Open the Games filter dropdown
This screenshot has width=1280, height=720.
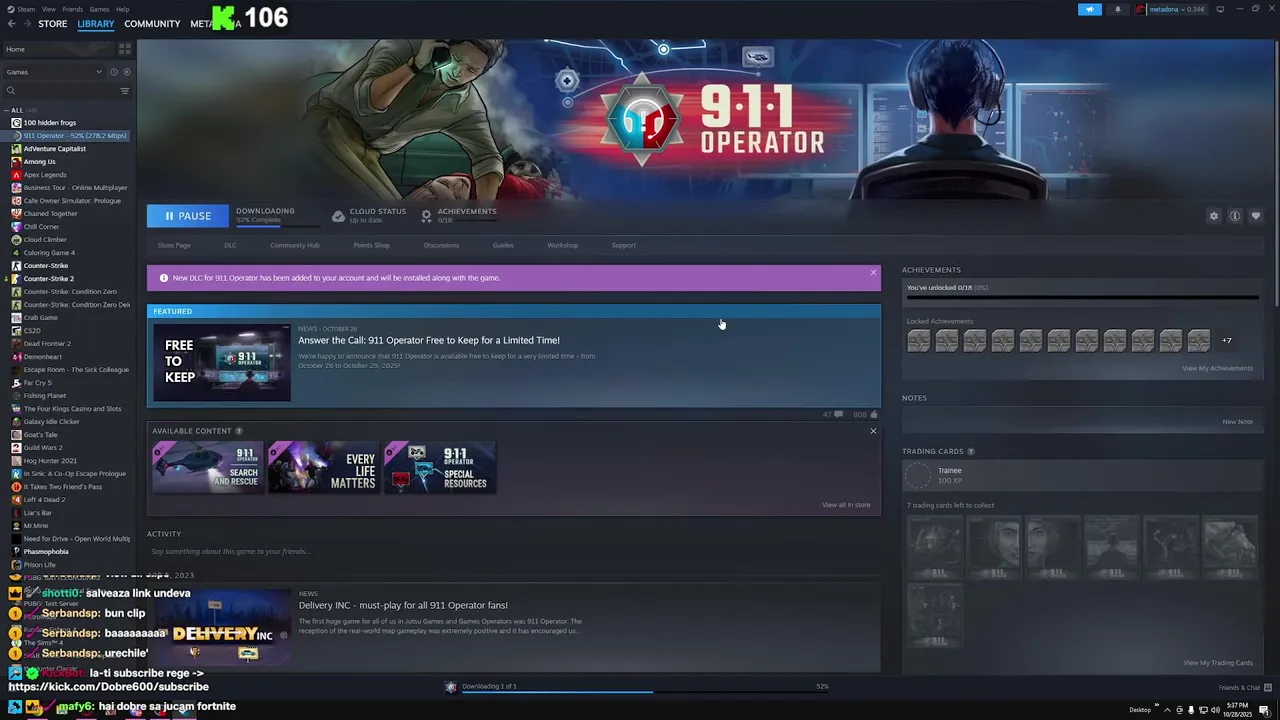(x=54, y=72)
